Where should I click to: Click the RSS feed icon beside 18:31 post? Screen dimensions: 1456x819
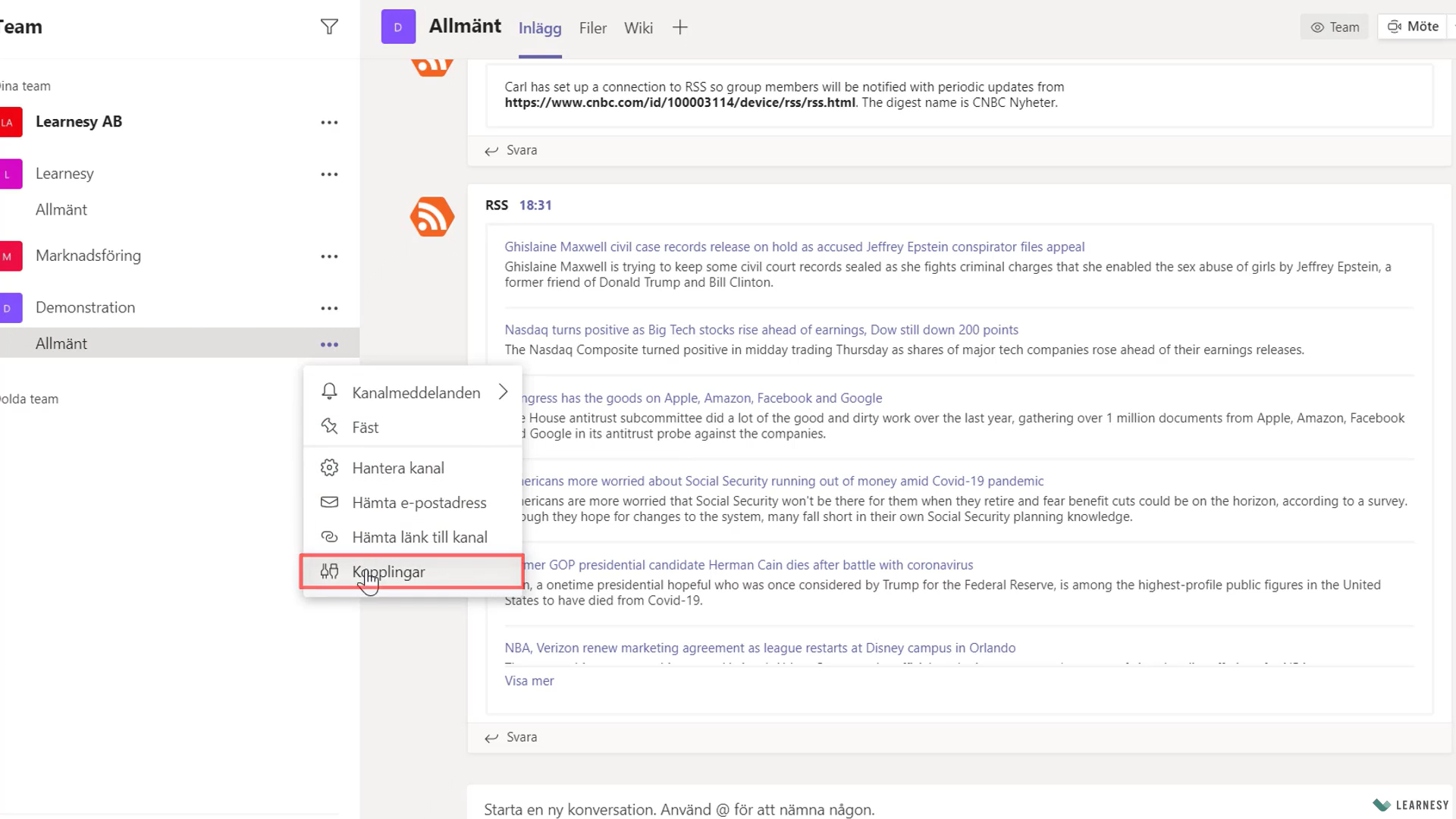(x=432, y=217)
